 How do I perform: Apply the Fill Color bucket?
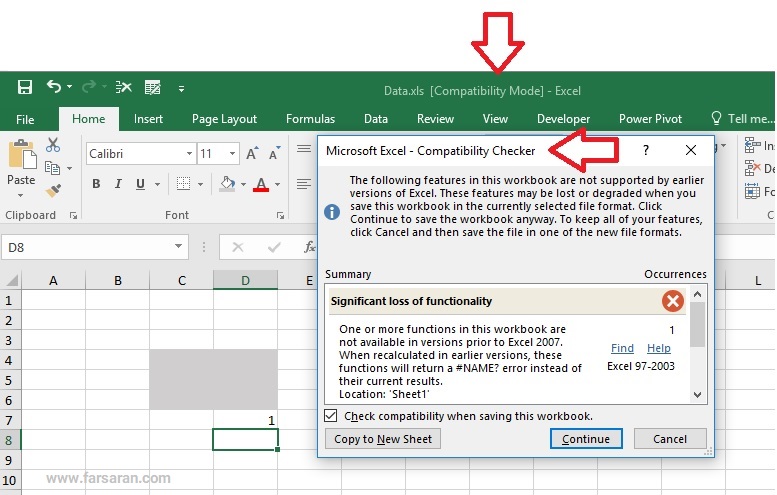(x=227, y=184)
